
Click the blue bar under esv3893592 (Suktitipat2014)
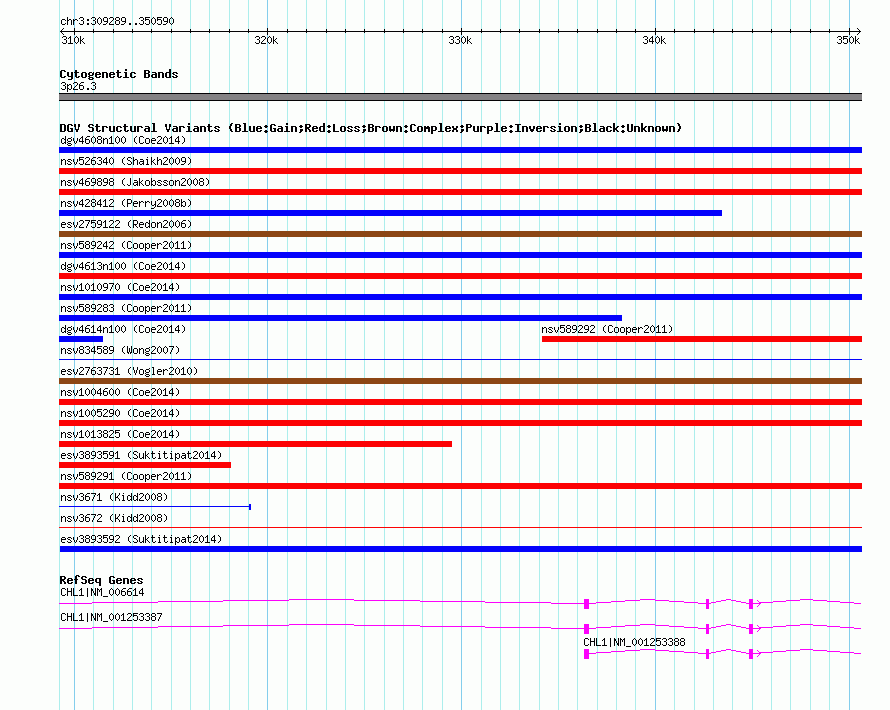tap(460, 549)
